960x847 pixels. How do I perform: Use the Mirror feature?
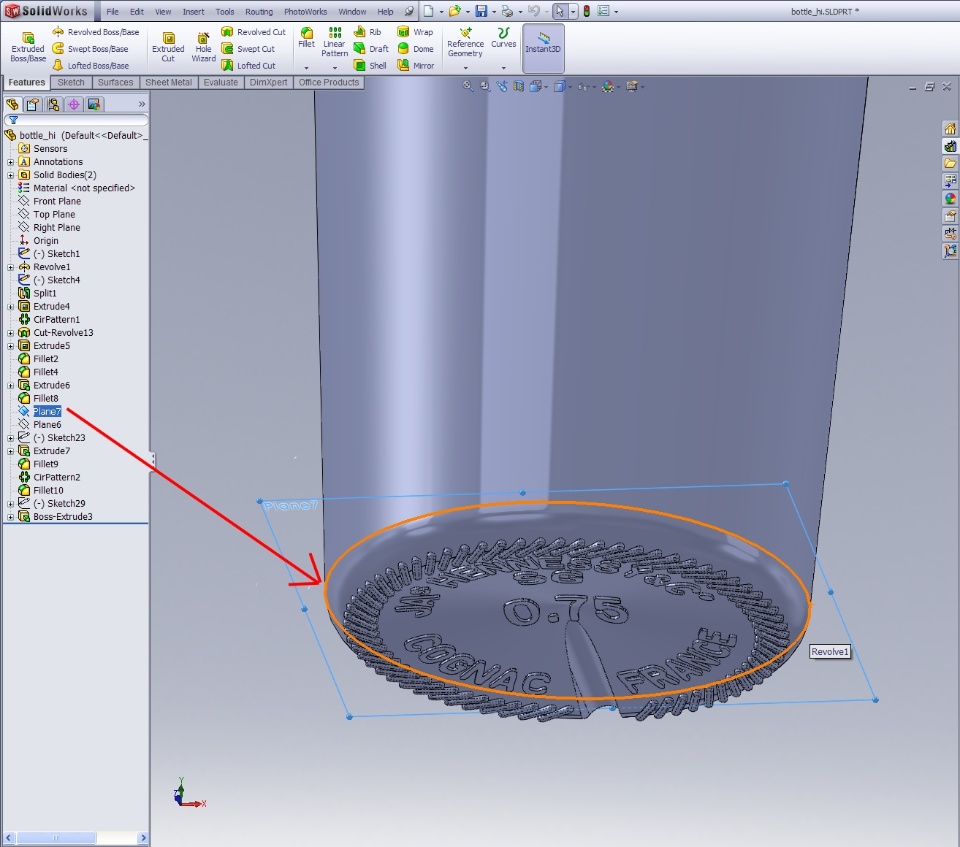416,65
